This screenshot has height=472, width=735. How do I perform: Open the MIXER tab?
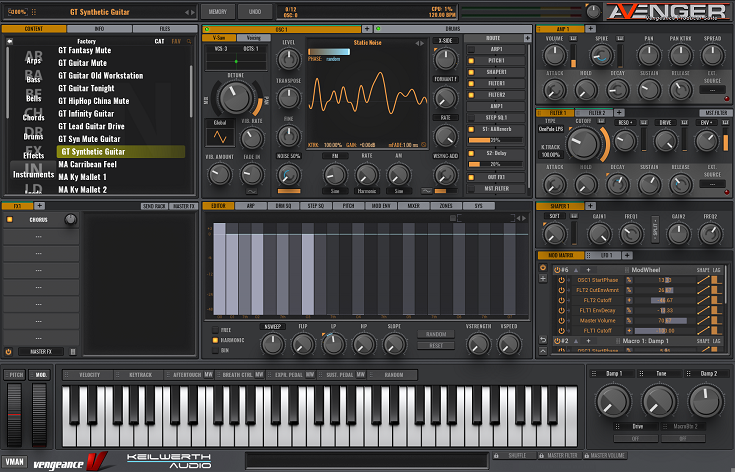pos(413,206)
